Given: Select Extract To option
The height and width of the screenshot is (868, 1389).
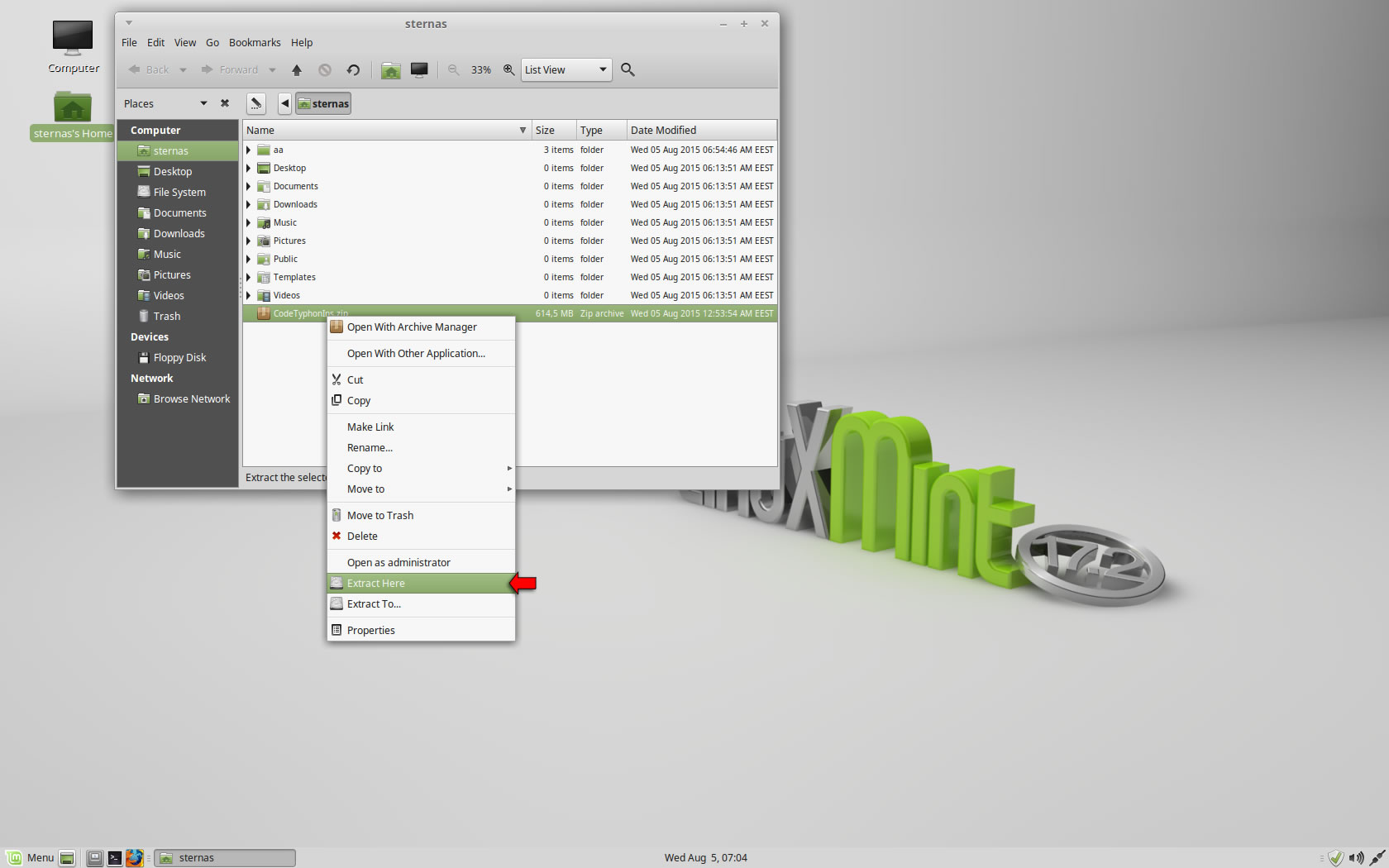Looking at the screenshot, I should pyautogui.click(x=421, y=604).
